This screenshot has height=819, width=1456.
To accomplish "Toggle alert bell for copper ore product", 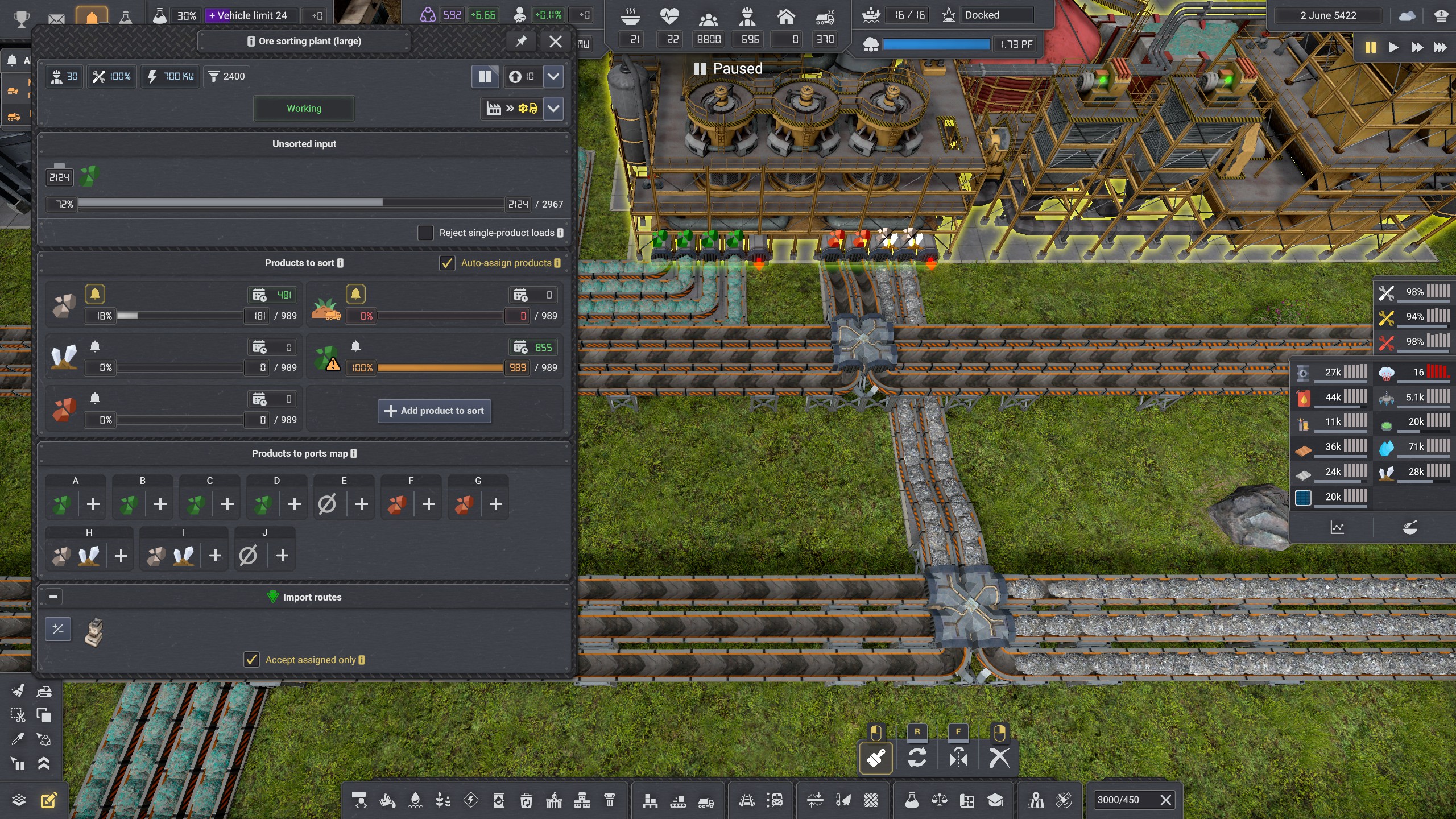I will click(x=355, y=346).
